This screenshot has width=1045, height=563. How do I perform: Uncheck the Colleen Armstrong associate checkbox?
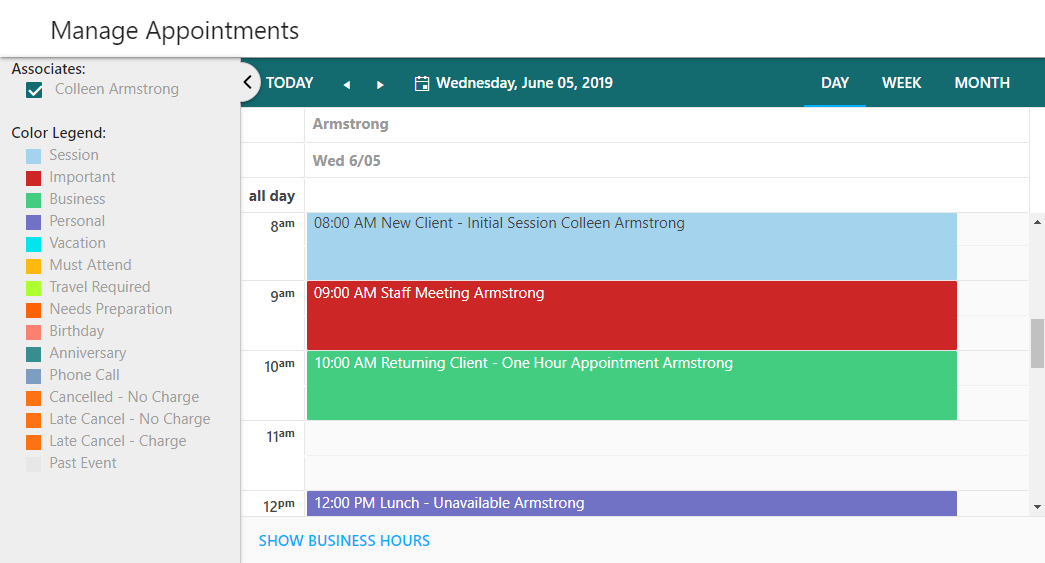click(35, 90)
